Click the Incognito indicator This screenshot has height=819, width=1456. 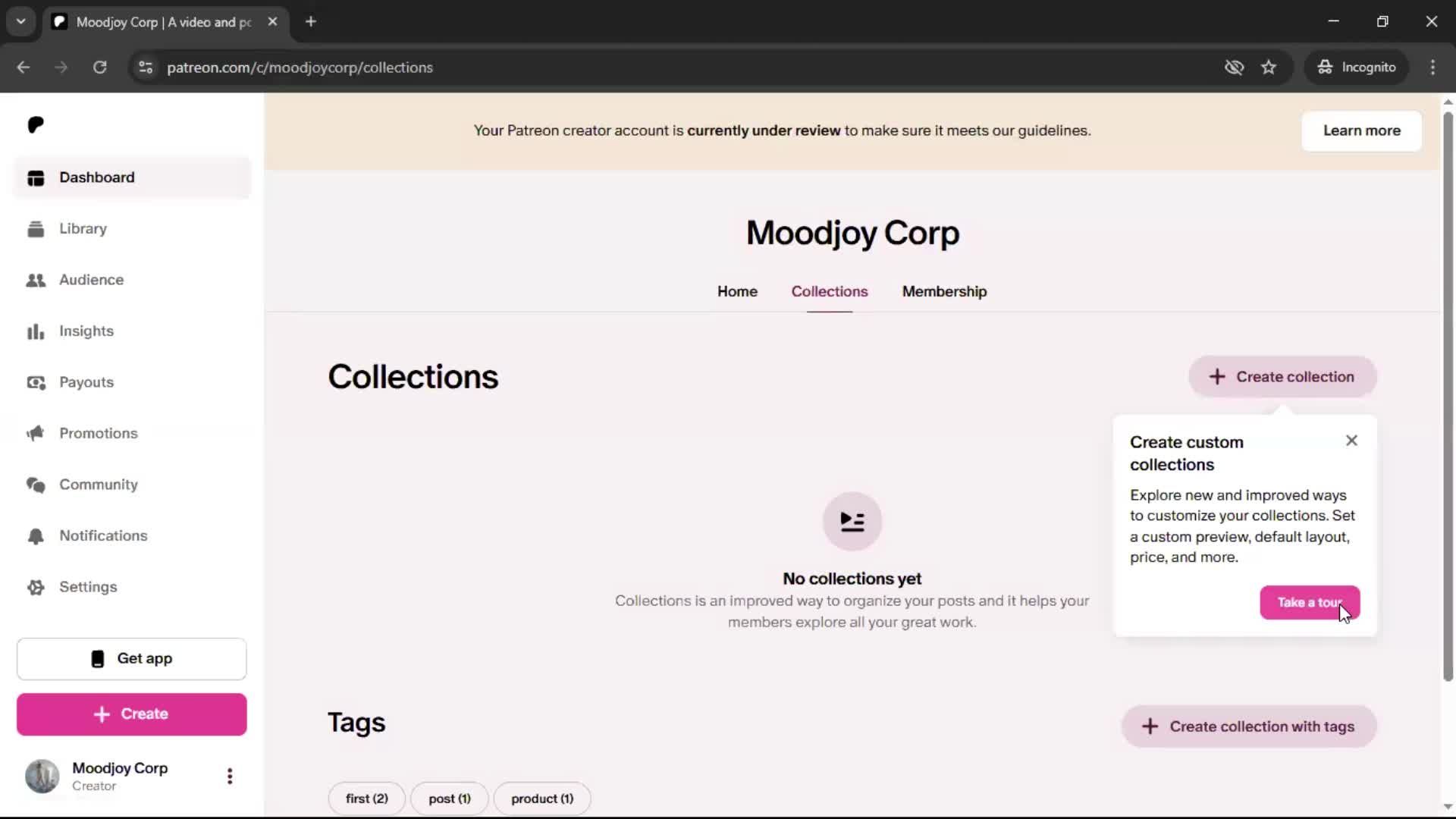point(1357,67)
